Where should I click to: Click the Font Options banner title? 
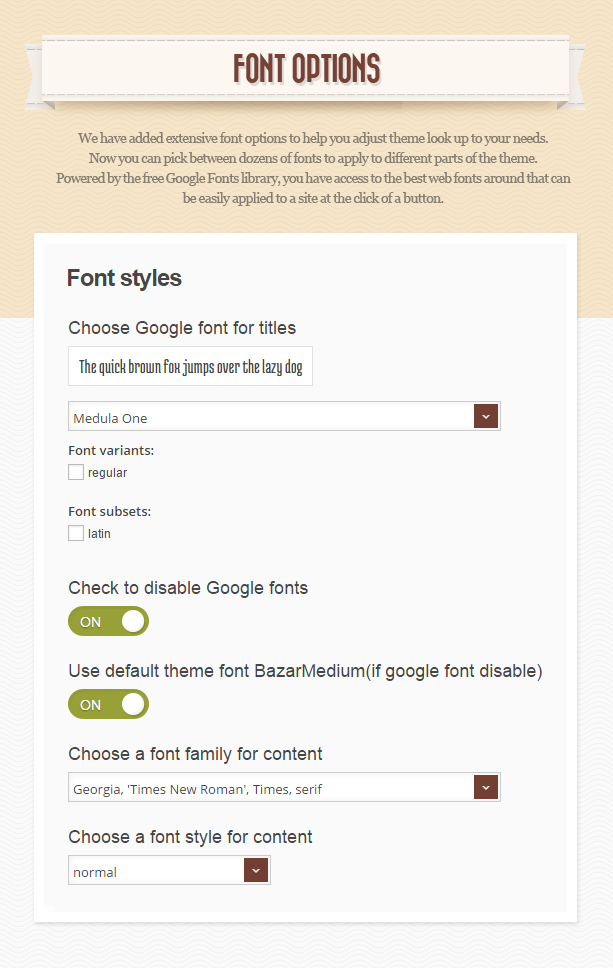tap(307, 68)
